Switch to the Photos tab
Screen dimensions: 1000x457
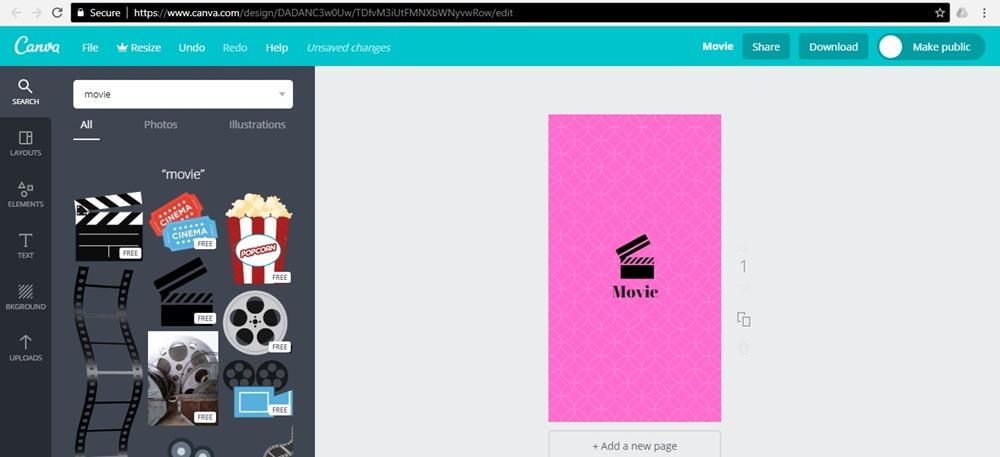tap(161, 125)
